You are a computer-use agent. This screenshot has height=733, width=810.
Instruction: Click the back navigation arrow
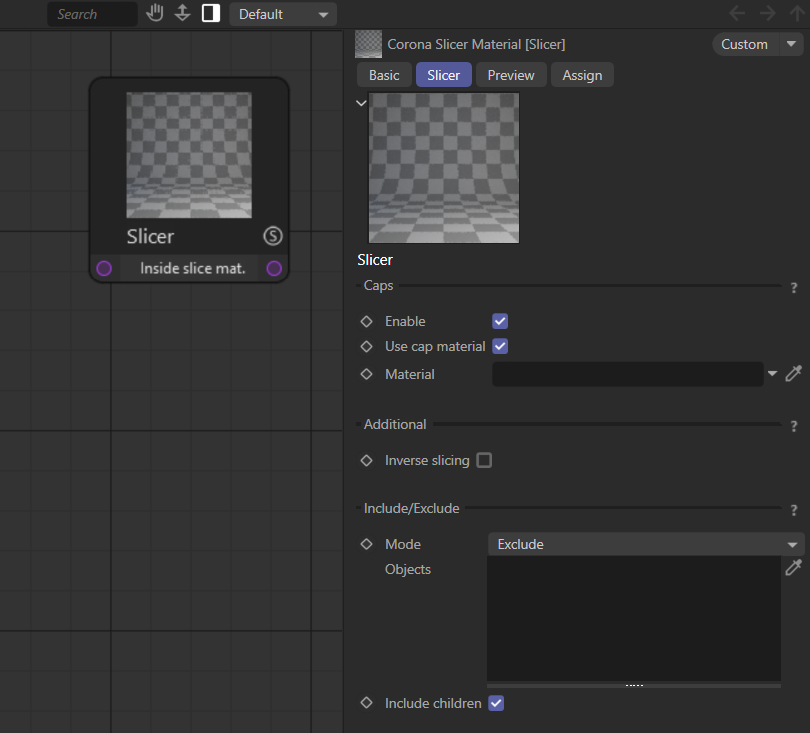tap(737, 13)
